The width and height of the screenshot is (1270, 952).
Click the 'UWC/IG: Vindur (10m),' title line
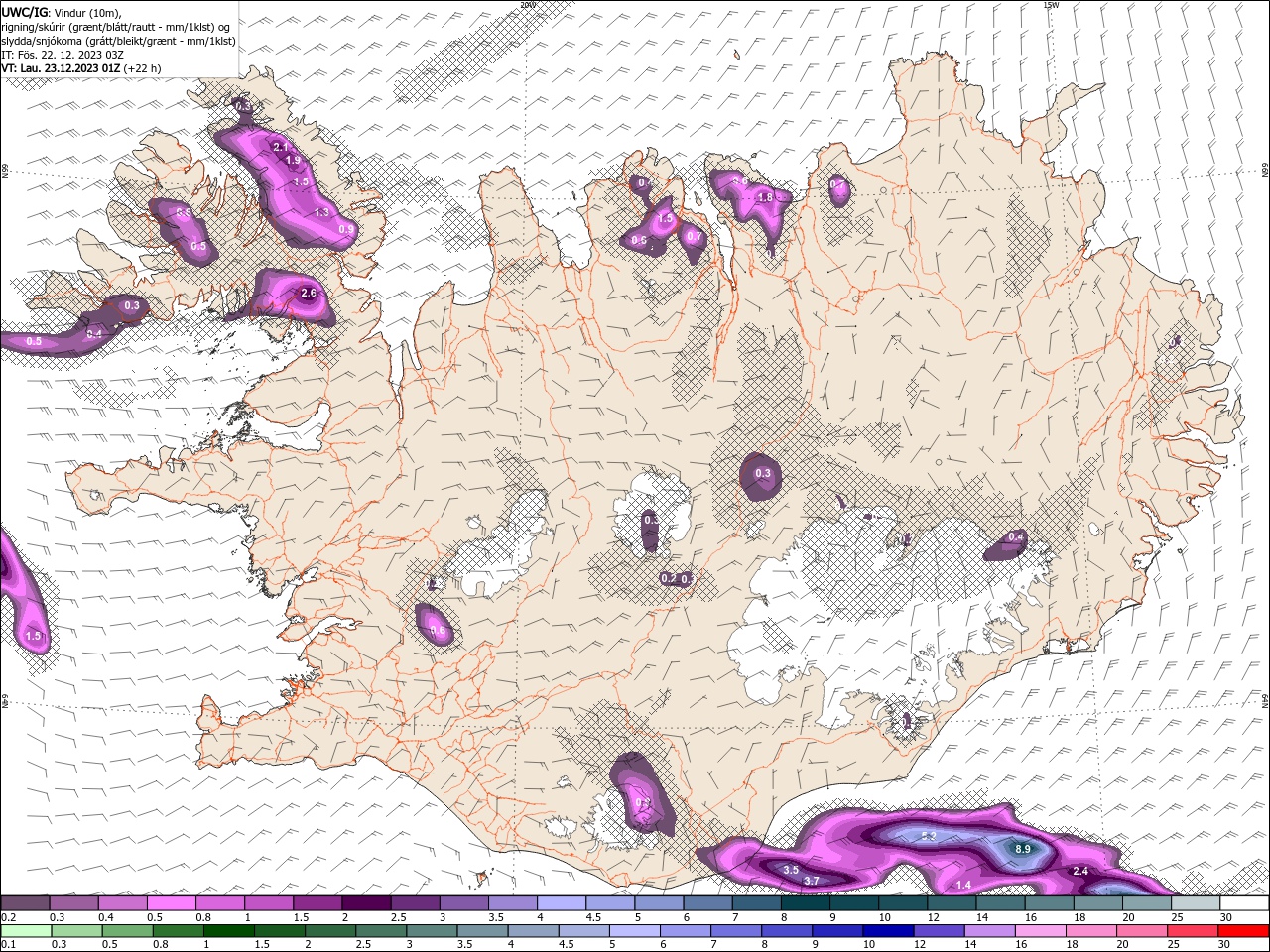(x=63, y=12)
